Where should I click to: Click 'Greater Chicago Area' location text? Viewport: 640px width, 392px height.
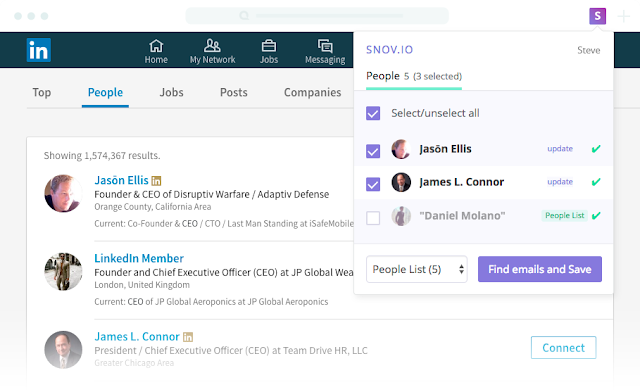(134, 363)
